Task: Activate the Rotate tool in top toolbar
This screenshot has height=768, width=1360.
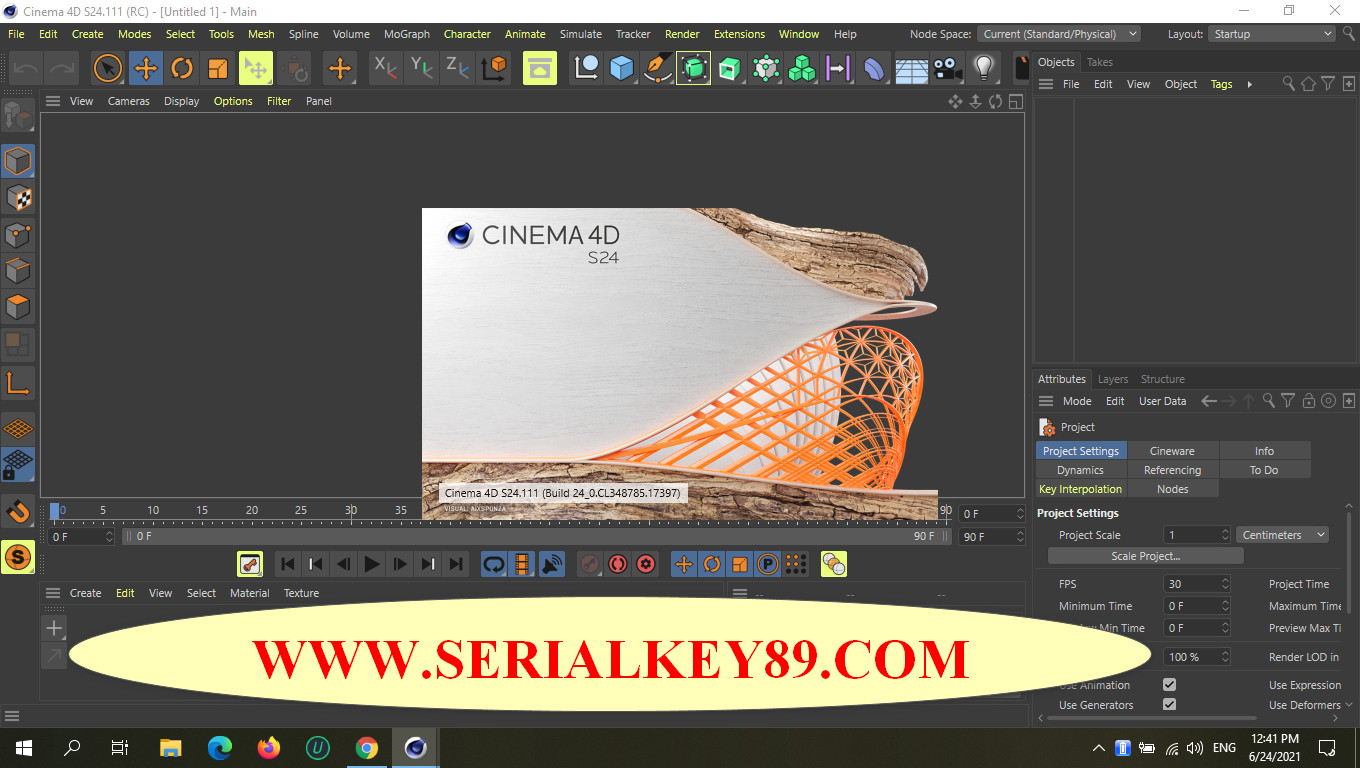Action: pos(182,68)
